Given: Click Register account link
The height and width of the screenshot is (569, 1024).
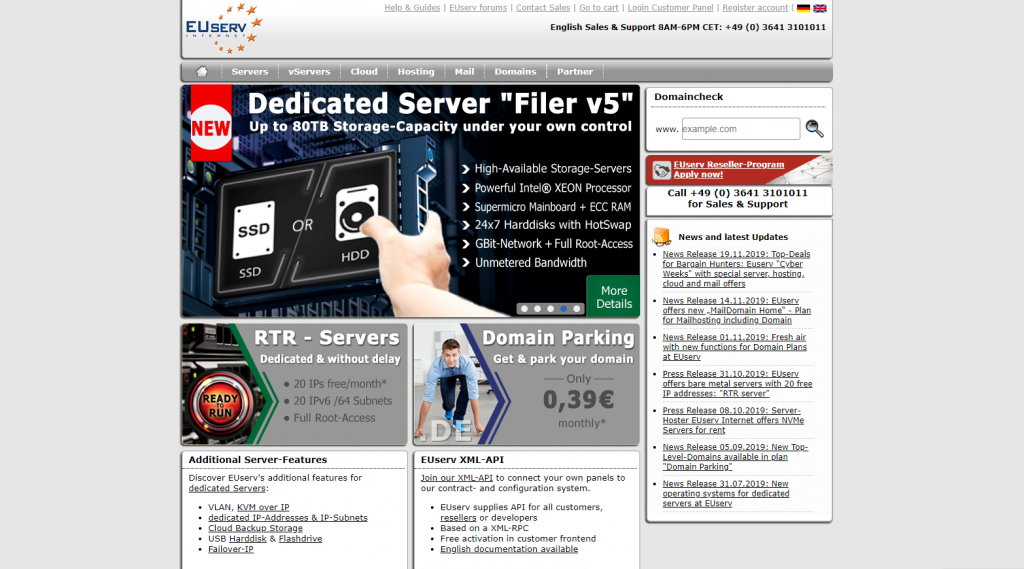Looking at the screenshot, I should (755, 8).
